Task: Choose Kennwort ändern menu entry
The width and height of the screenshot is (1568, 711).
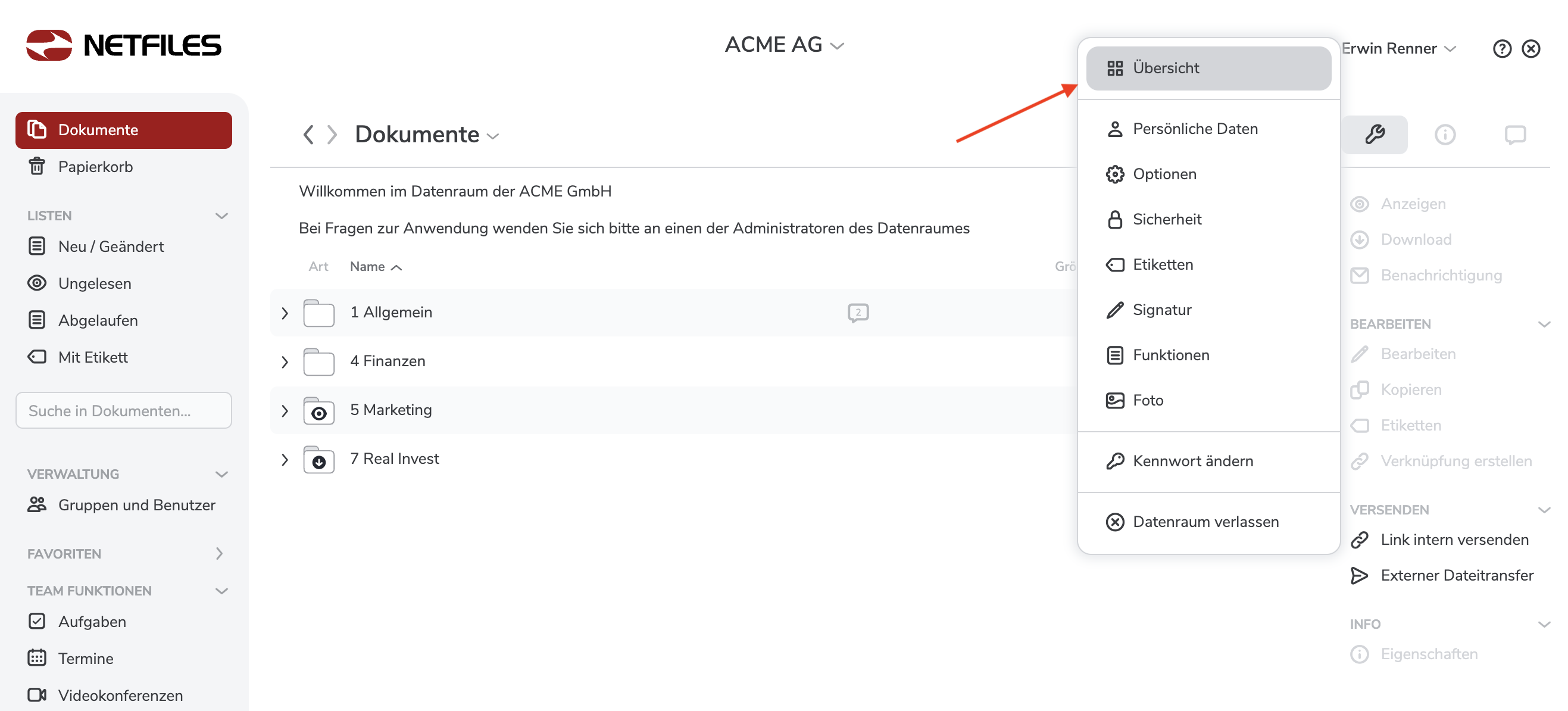Action: click(x=1192, y=461)
